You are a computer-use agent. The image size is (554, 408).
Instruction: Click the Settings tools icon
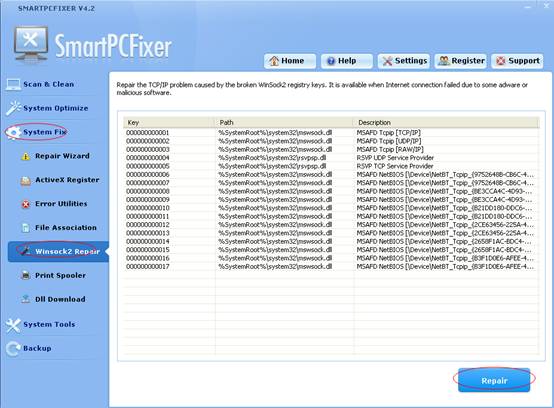tap(387, 61)
